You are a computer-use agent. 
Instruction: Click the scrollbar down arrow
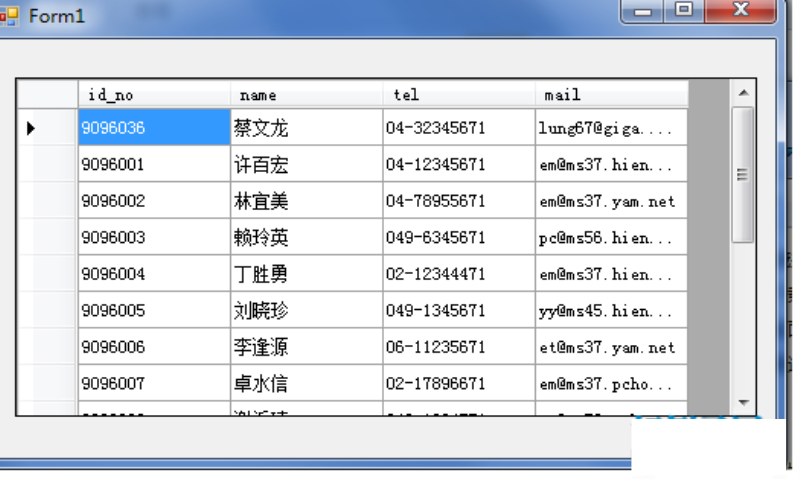pyautogui.click(x=743, y=401)
